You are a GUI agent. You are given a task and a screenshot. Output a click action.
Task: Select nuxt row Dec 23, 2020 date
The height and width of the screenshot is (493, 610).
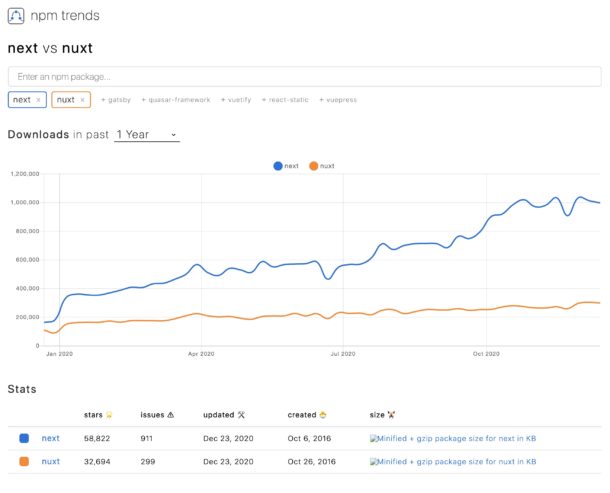click(x=228, y=462)
